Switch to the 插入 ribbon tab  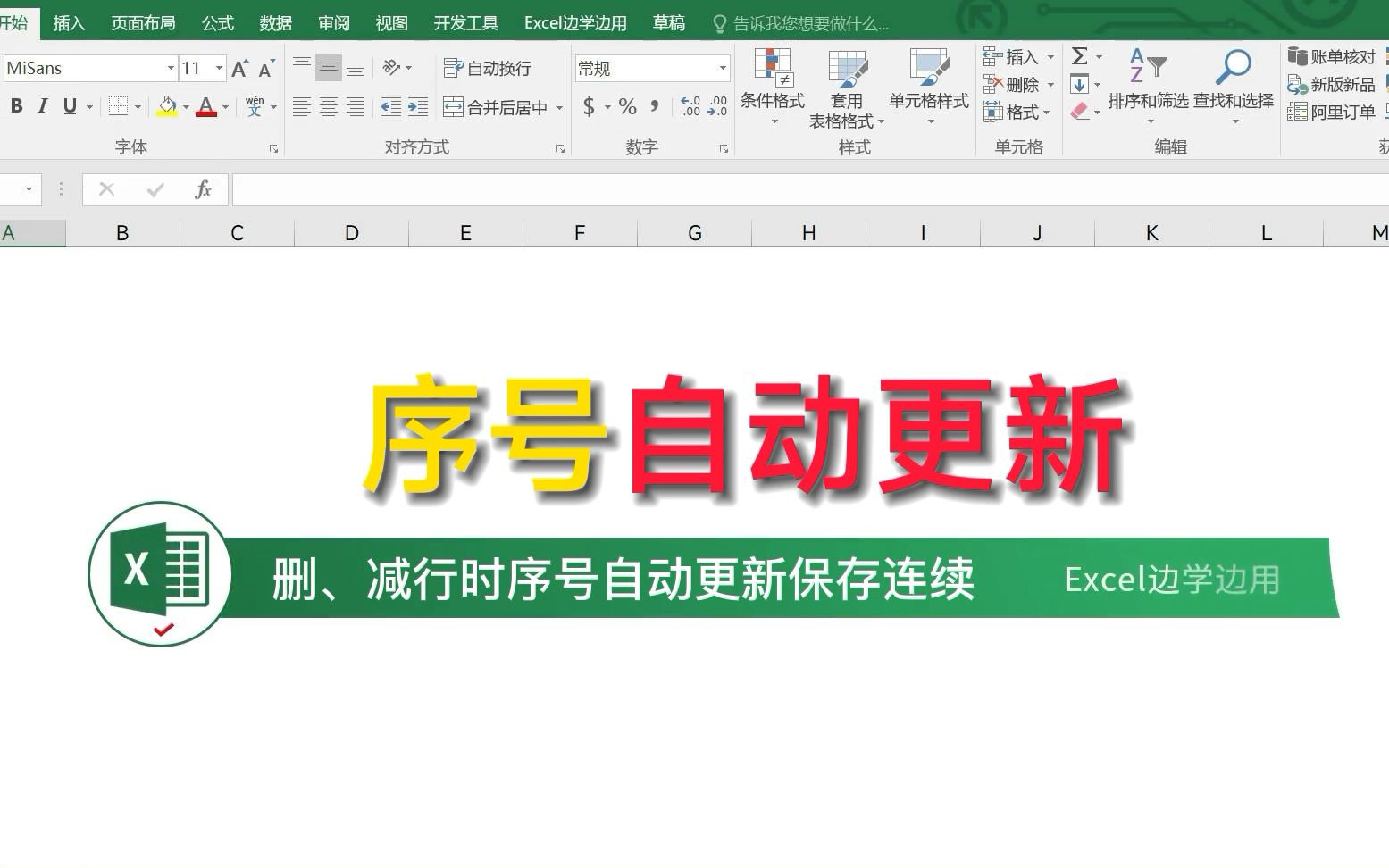tap(69, 22)
